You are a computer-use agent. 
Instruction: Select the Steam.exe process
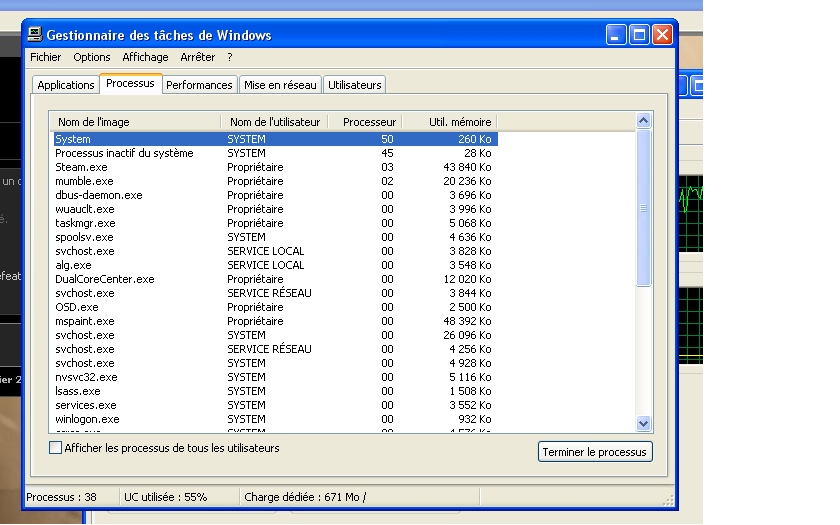[276, 167]
